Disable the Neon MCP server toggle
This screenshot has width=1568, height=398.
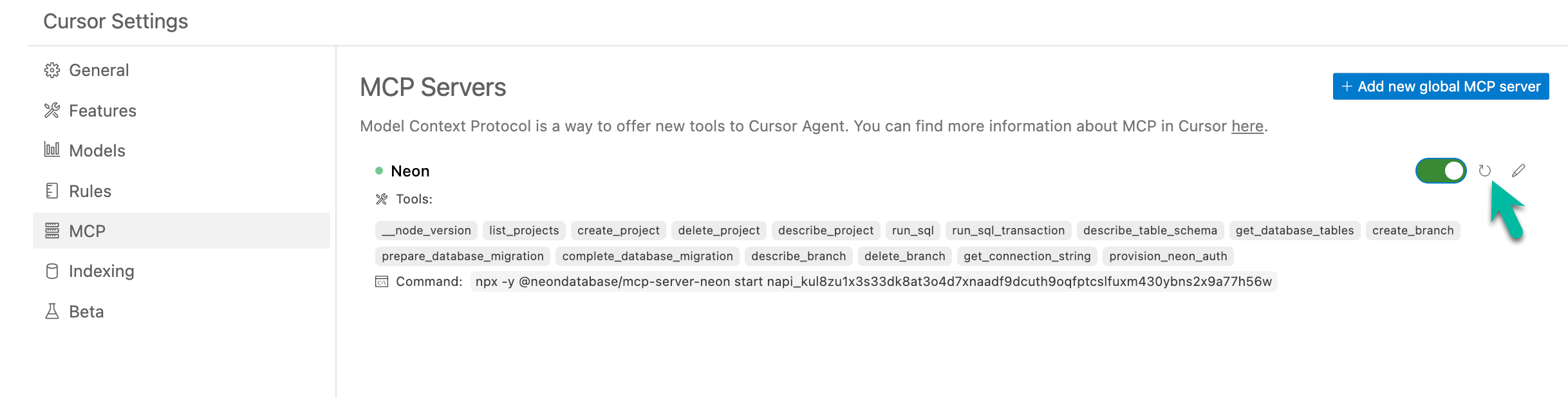1441,171
